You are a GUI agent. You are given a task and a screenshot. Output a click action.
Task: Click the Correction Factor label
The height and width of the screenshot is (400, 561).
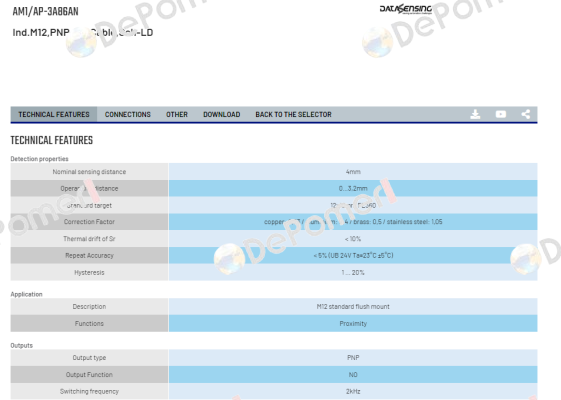click(89, 222)
